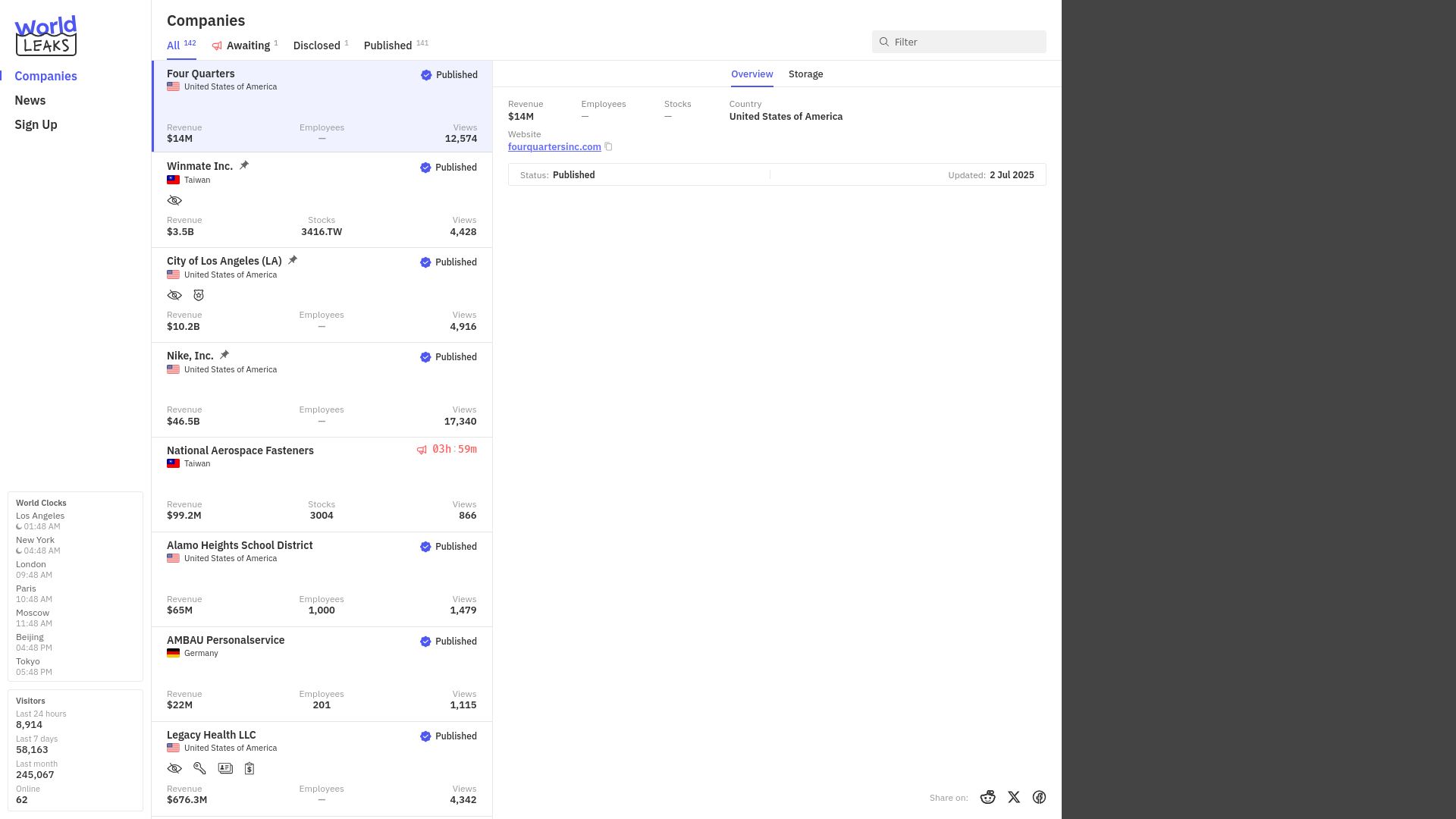The image size is (1456, 819).
Task: Click the US flag under Four Quarters
Action: tap(173, 86)
